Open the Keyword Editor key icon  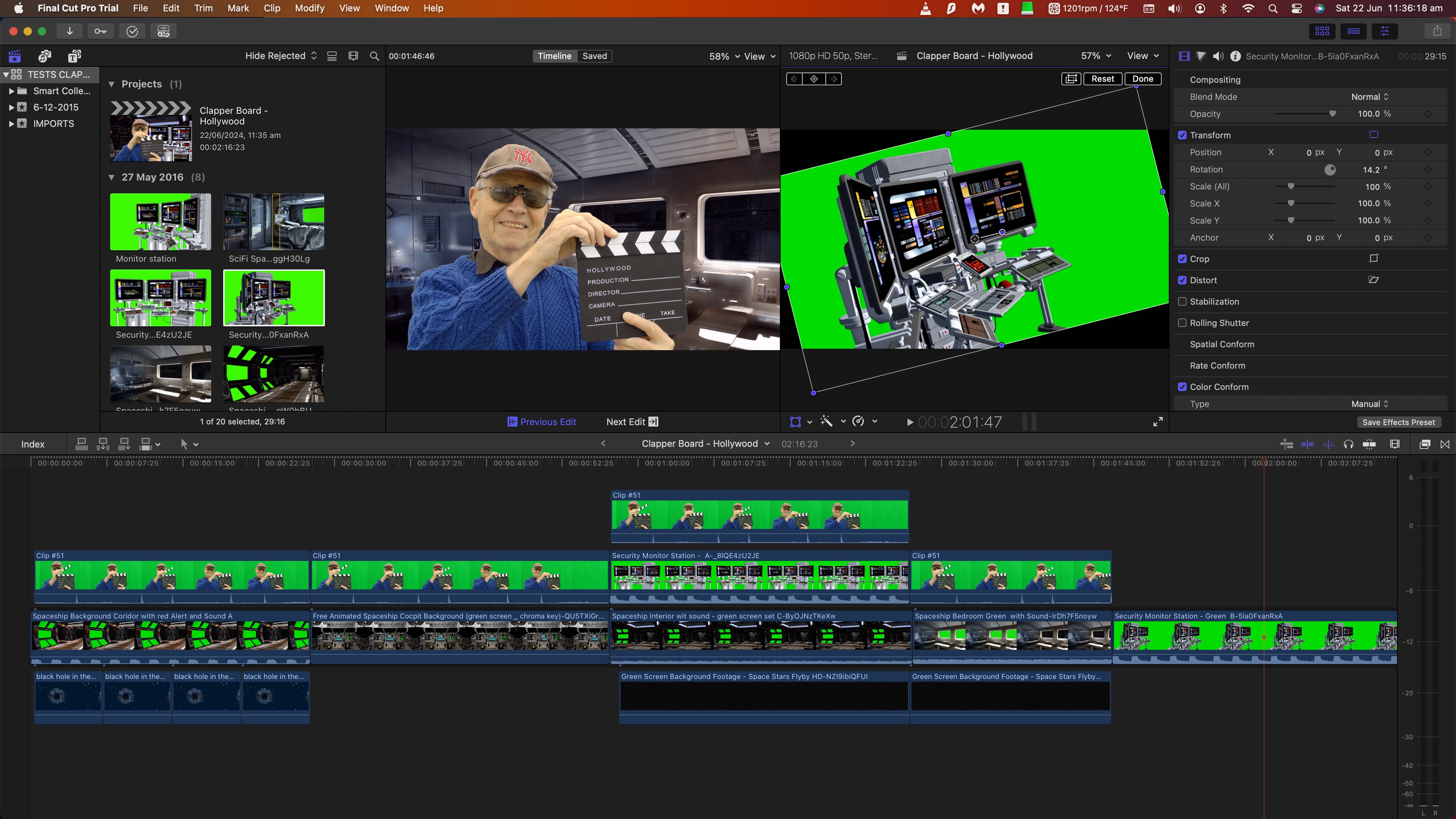(101, 31)
